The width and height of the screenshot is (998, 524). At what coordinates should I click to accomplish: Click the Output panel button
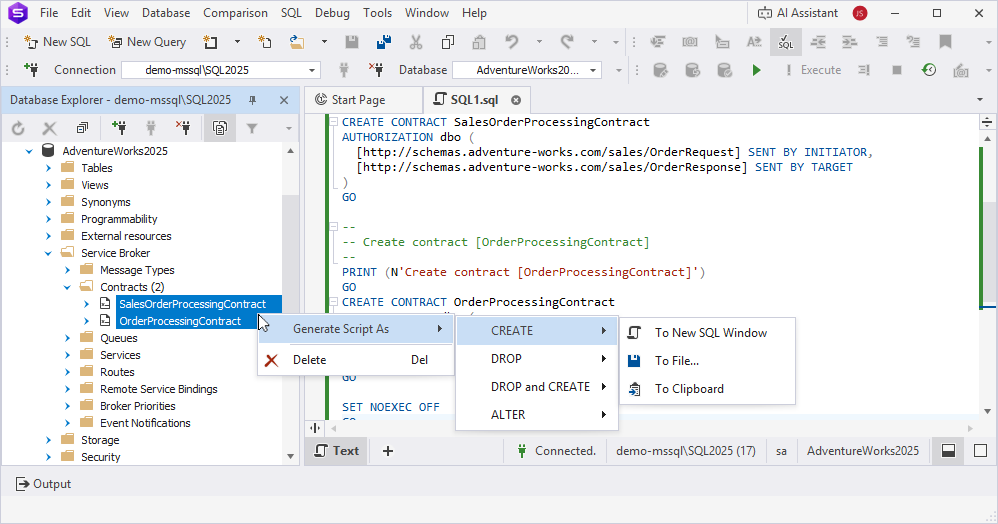click(x=43, y=484)
